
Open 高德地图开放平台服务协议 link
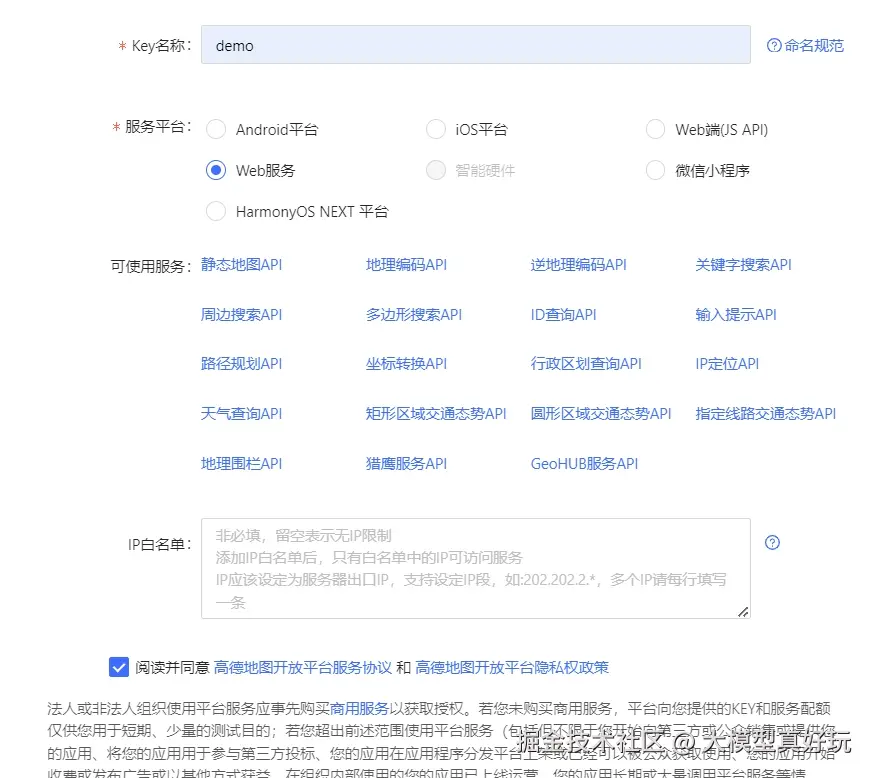[x=303, y=668]
